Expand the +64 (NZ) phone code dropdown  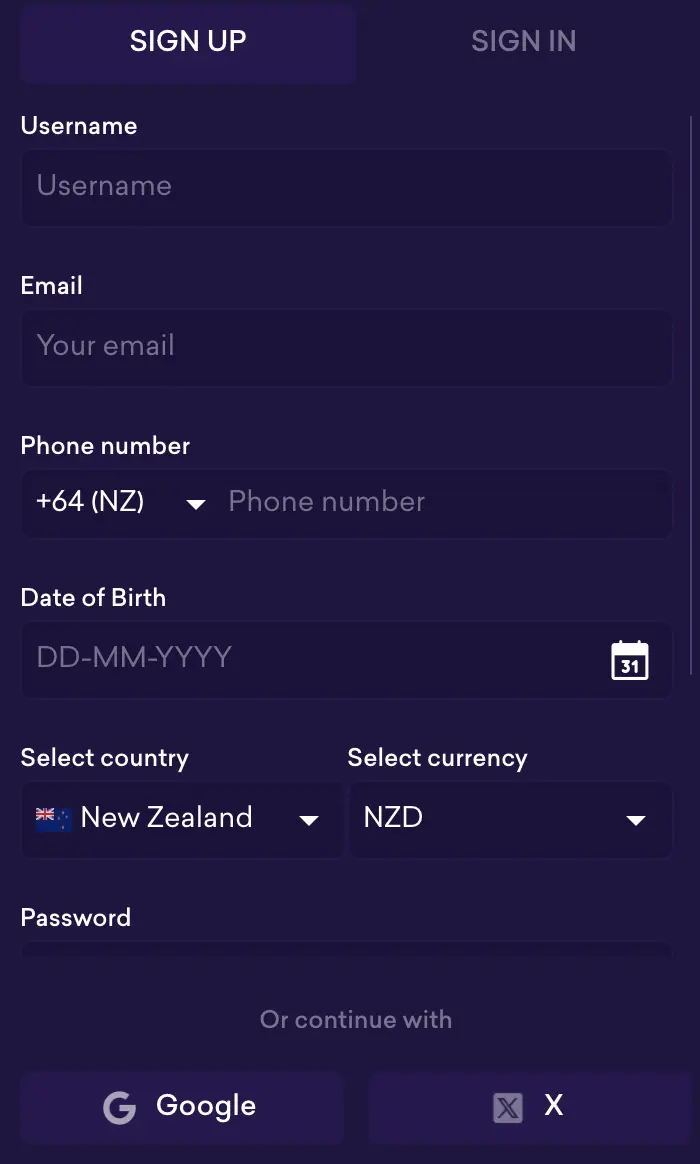click(120, 503)
